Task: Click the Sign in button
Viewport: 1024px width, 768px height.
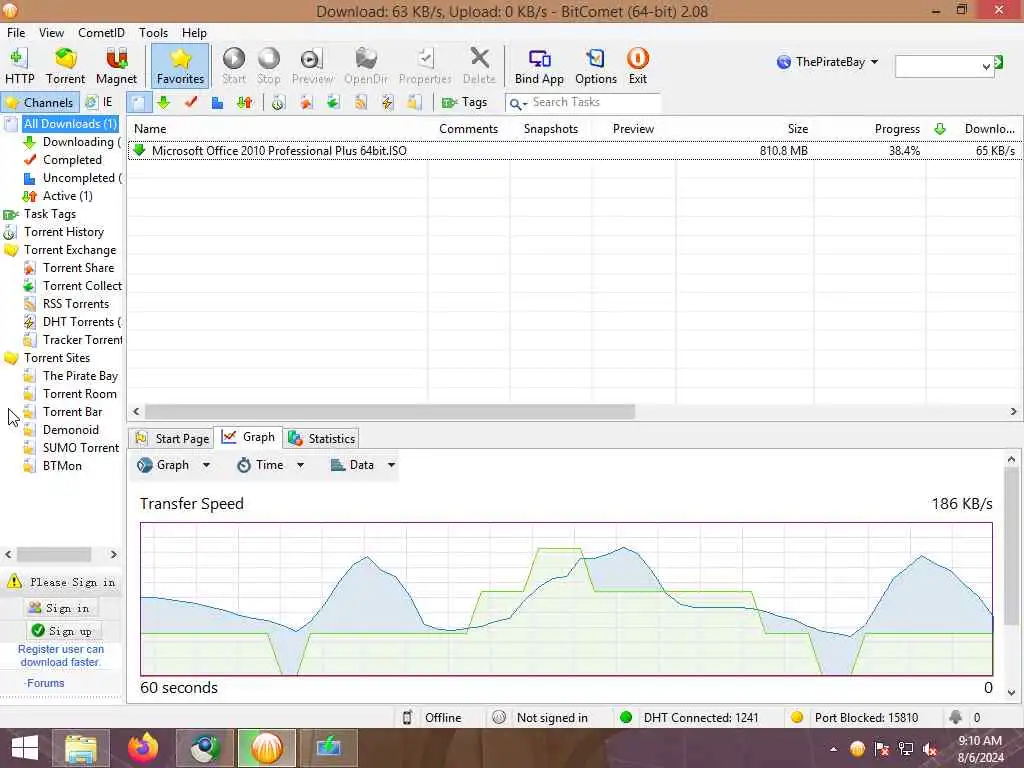Action: click(60, 608)
